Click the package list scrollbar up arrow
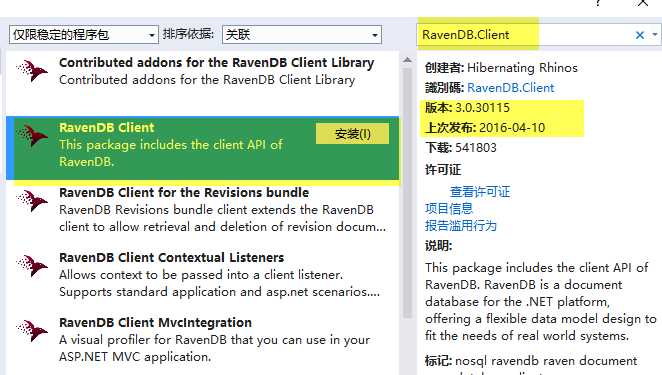 point(407,60)
